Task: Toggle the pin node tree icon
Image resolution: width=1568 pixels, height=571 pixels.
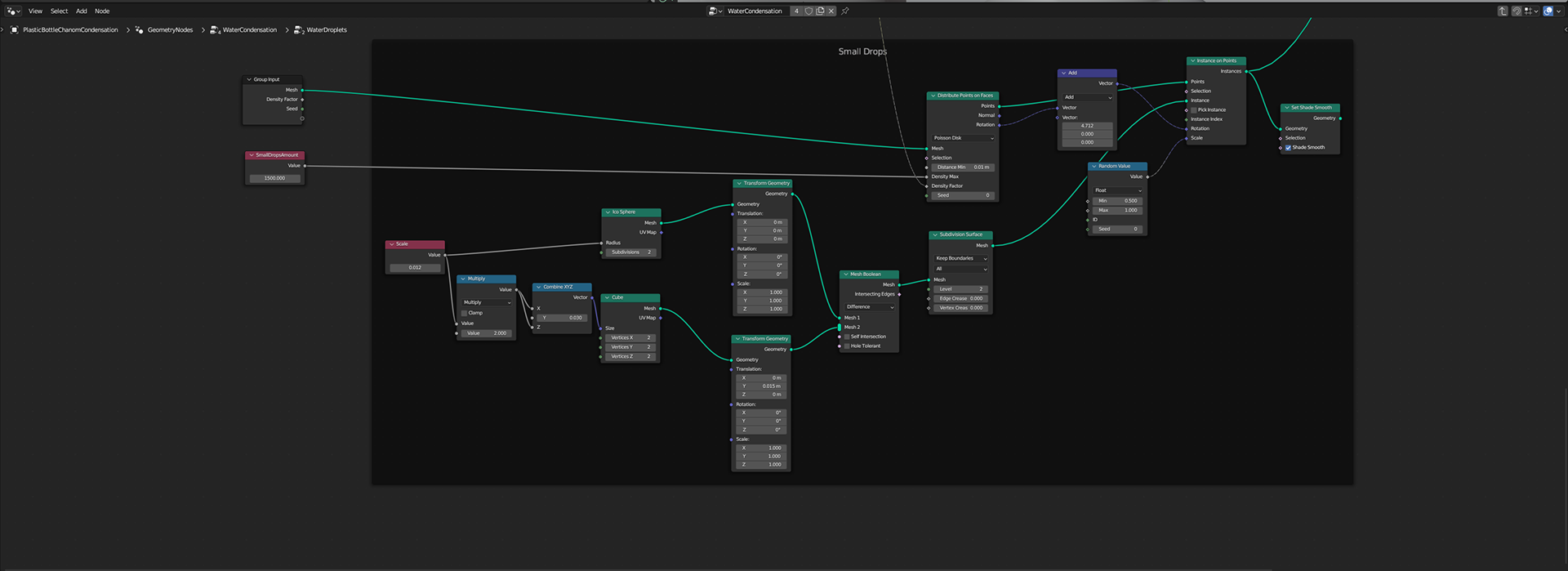Action: click(x=845, y=11)
